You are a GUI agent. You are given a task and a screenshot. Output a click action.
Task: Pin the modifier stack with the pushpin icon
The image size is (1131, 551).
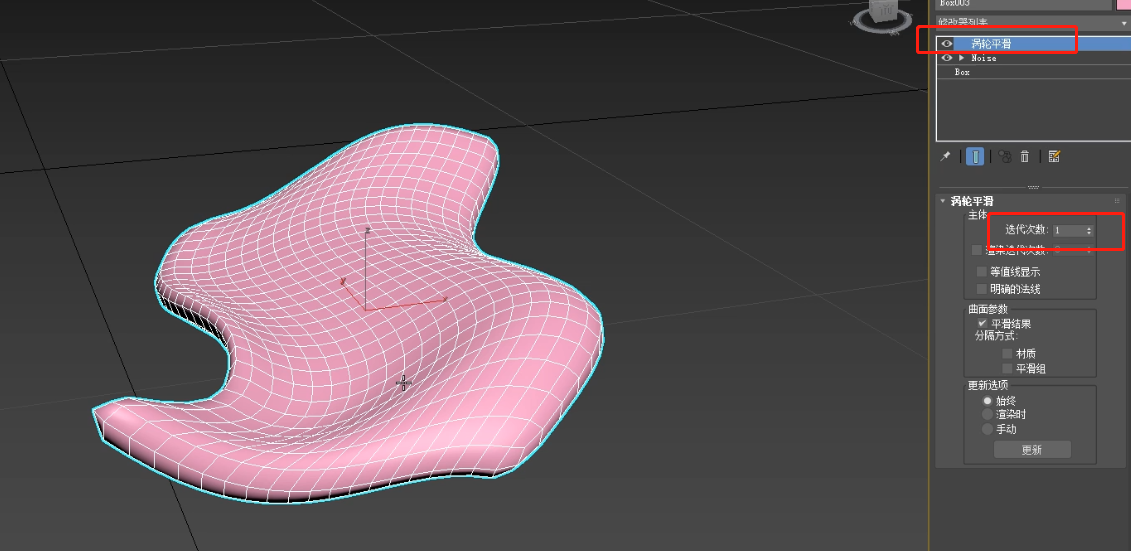coord(945,157)
